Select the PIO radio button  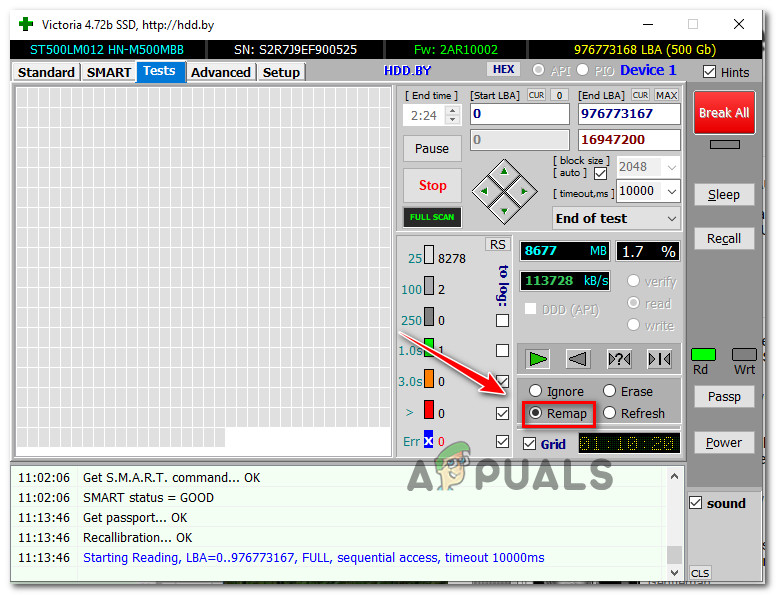582,70
